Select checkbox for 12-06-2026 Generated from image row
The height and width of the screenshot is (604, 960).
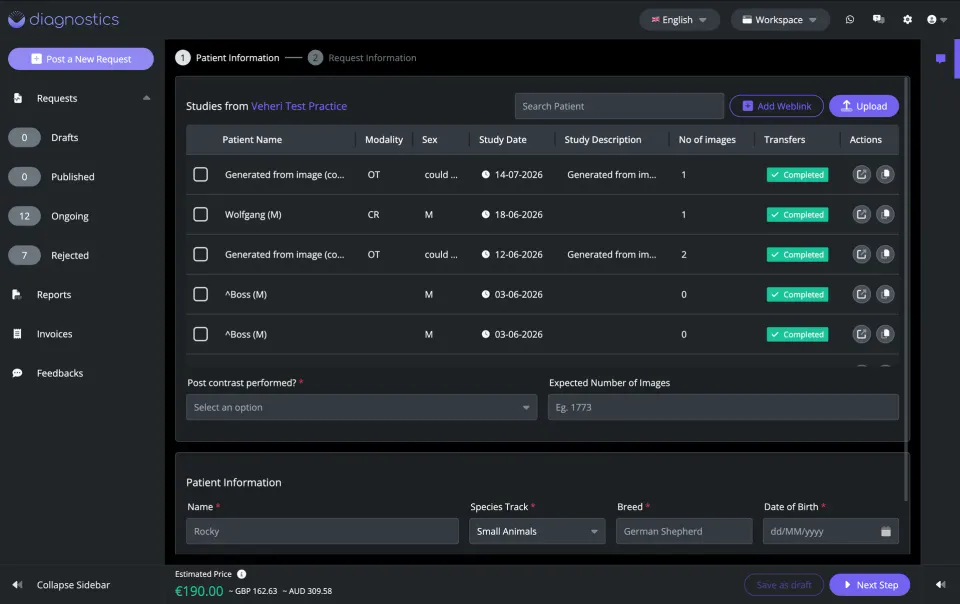[x=200, y=254]
